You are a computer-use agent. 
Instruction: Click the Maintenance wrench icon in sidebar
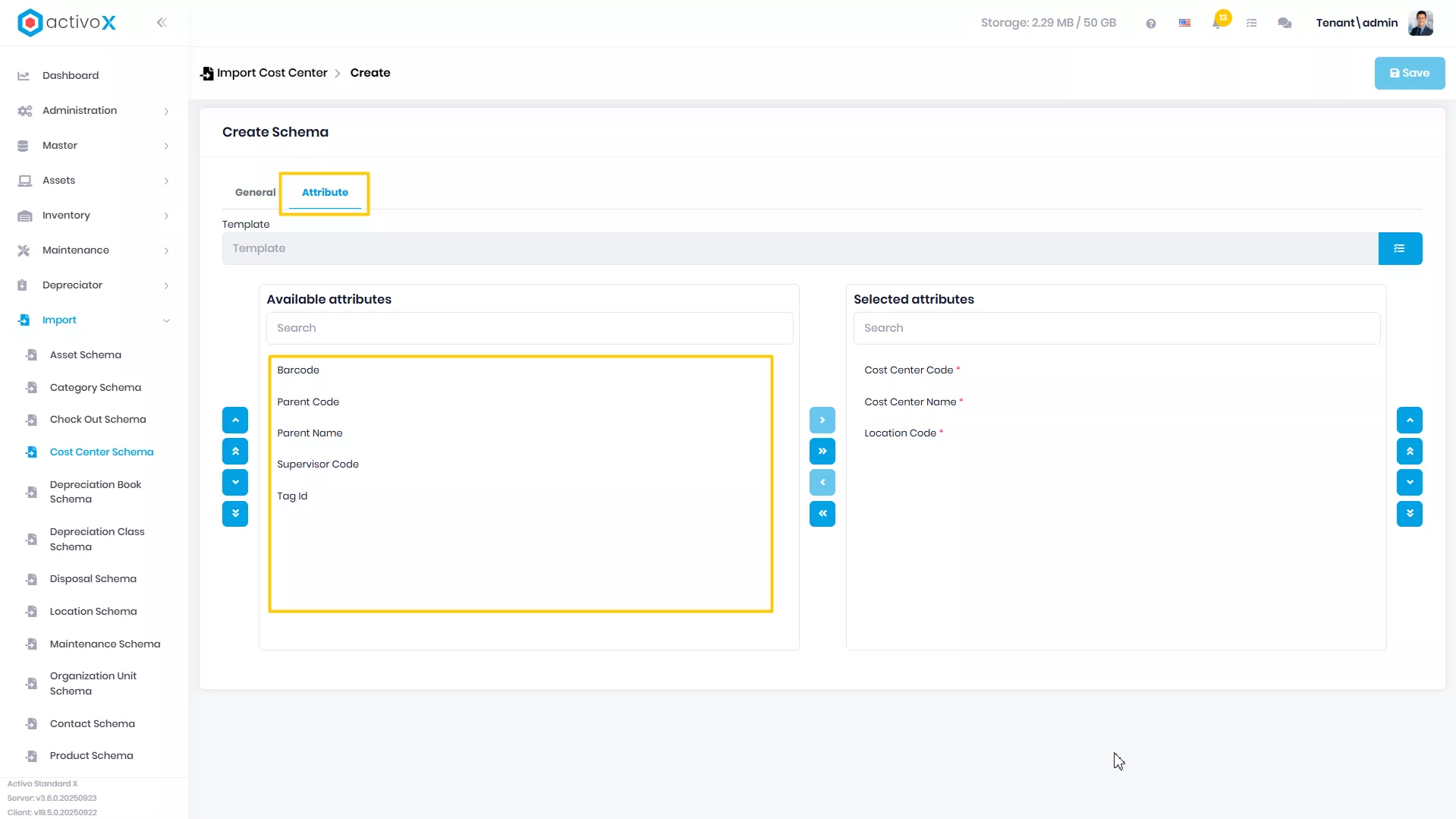click(x=24, y=250)
